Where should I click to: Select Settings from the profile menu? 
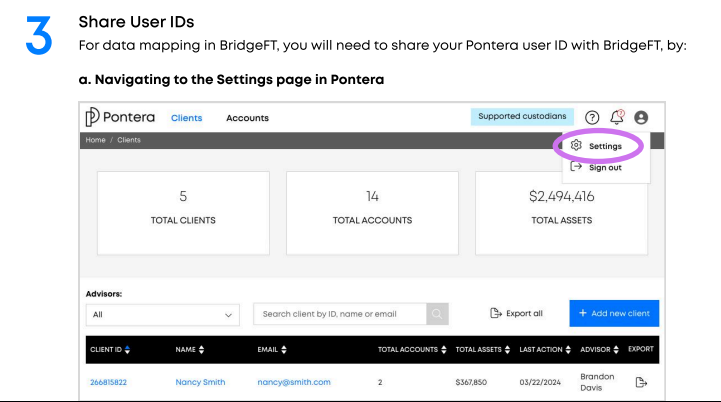pyautogui.click(x=596, y=146)
